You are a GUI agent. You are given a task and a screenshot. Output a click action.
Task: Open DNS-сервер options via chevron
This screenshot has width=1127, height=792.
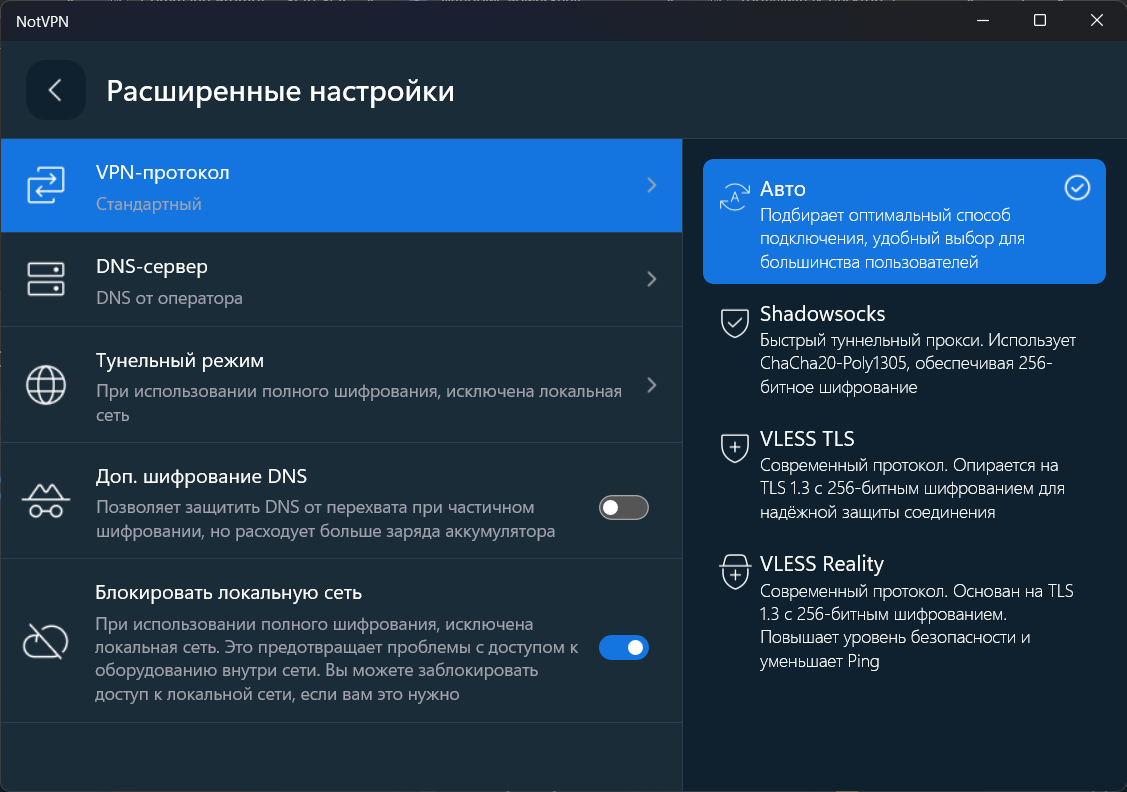[651, 279]
